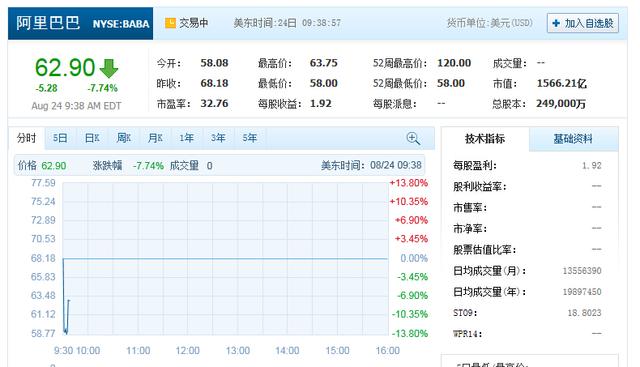The width and height of the screenshot is (640, 367).
Task: Click the 52周最高价 value 120.00
Action: click(454, 63)
